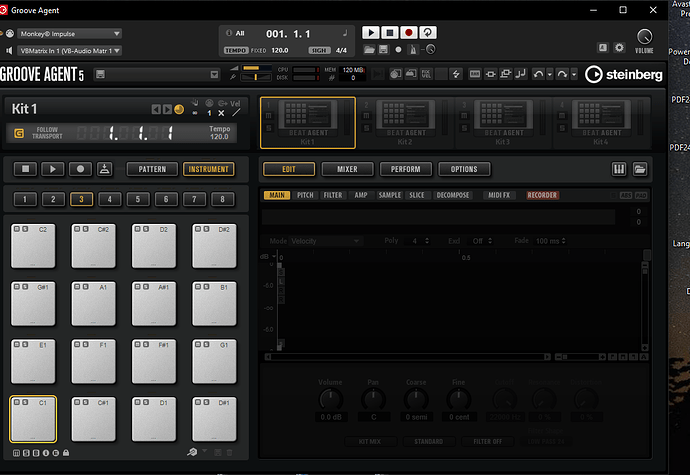The height and width of the screenshot is (475, 690).
Task: Load the next kit with right arrow
Action: pyautogui.click(x=167, y=109)
